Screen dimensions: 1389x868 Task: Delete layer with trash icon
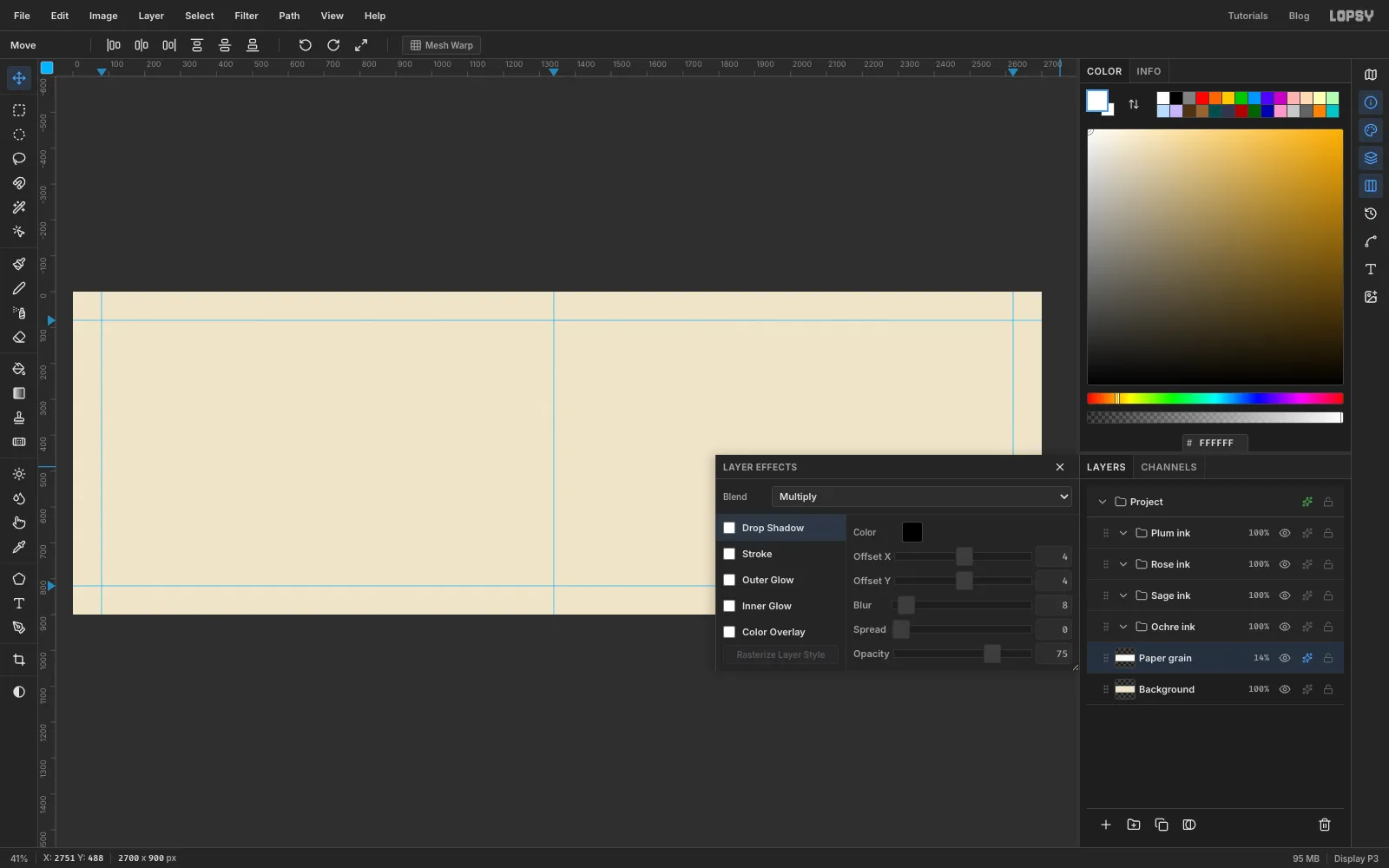(x=1325, y=825)
